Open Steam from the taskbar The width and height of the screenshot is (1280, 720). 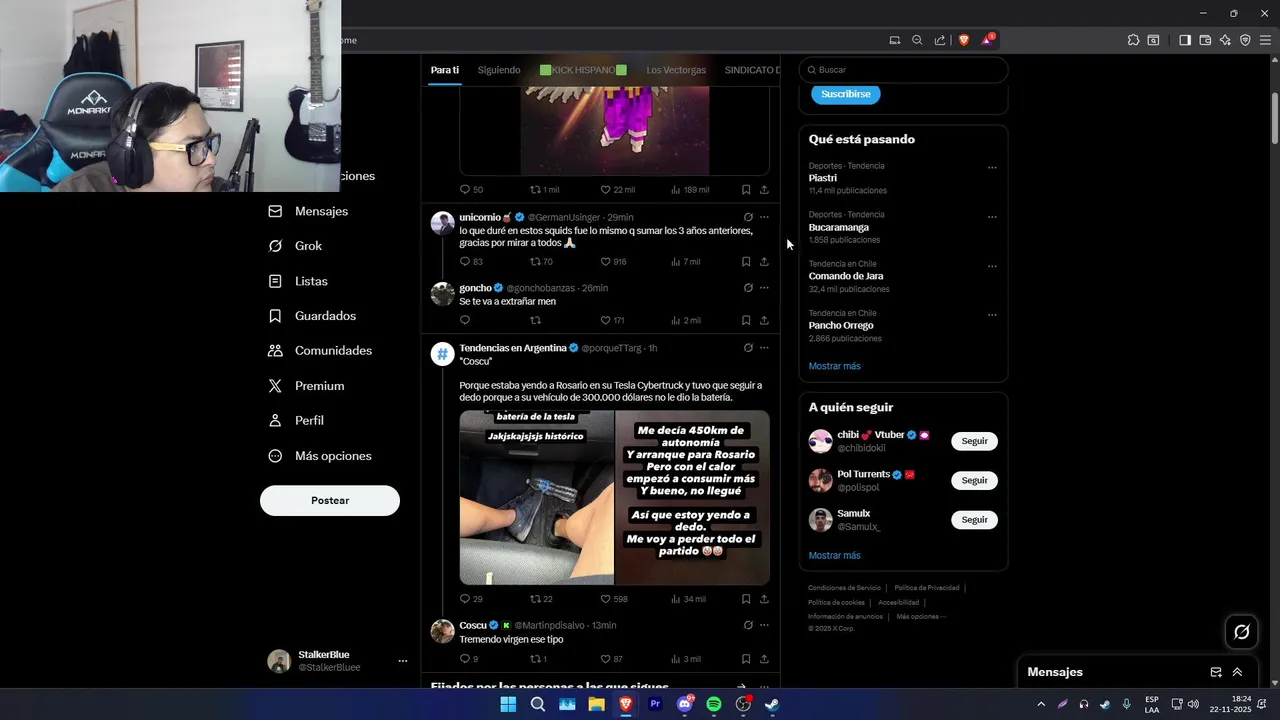coord(772,704)
